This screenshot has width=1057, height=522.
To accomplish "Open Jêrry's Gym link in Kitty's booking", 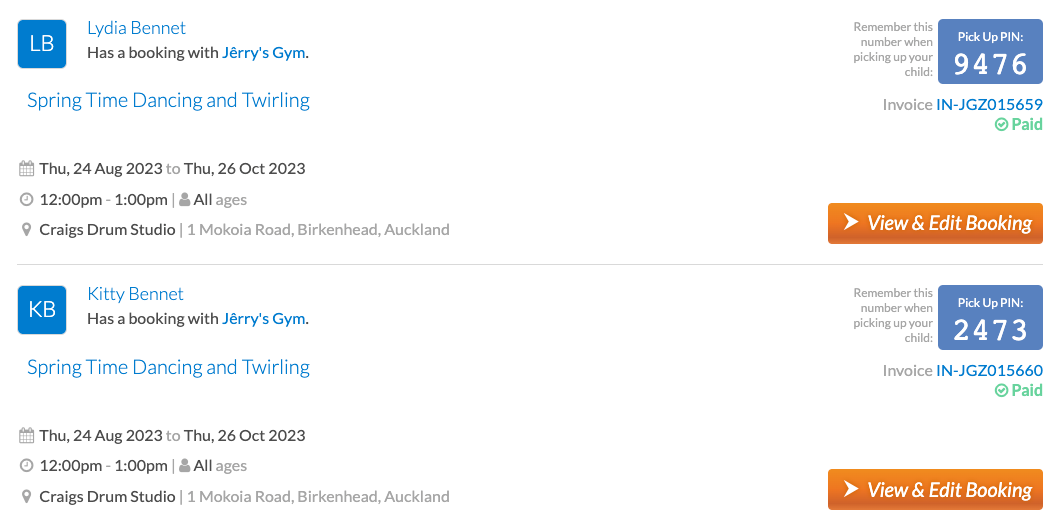I will [264, 318].
